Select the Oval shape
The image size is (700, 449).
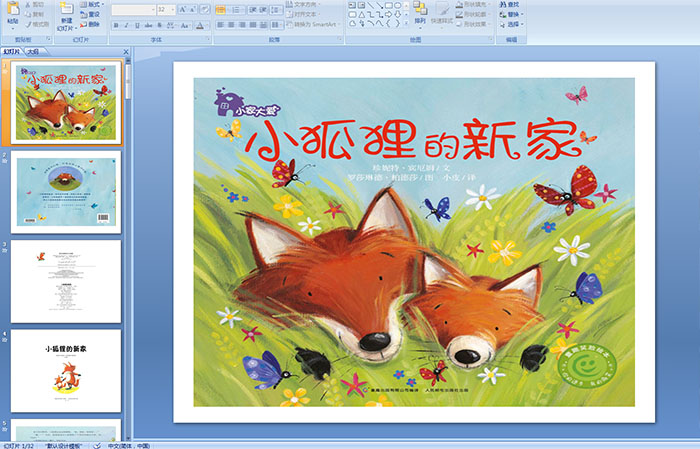coord(398,5)
